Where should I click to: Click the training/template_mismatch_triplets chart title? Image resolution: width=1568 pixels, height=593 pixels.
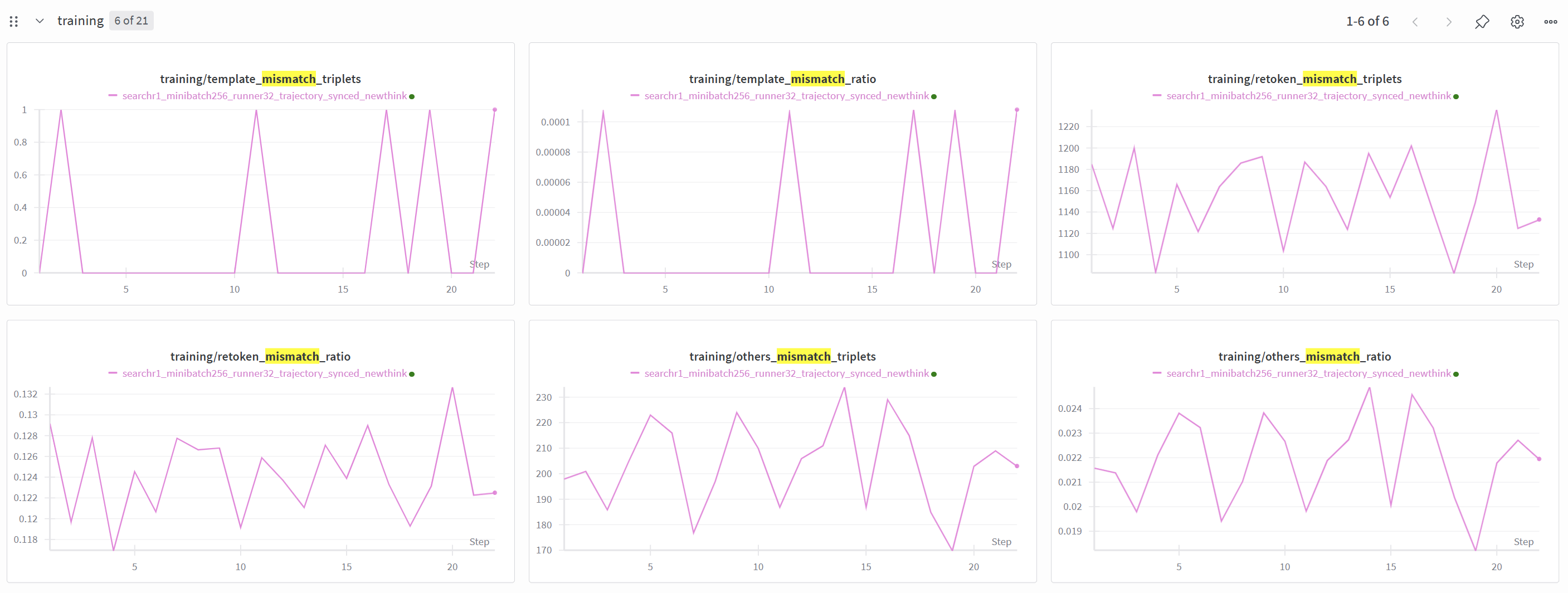coord(260,79)
